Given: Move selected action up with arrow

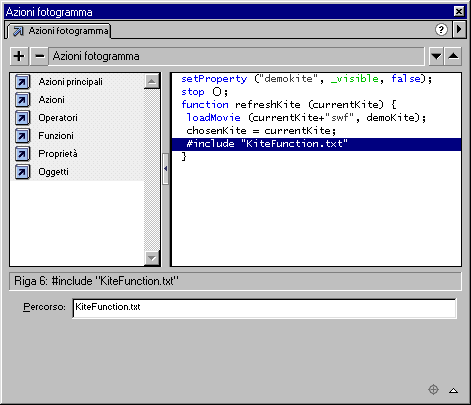Looking at the screenshot, I should (x=453, y=56).
